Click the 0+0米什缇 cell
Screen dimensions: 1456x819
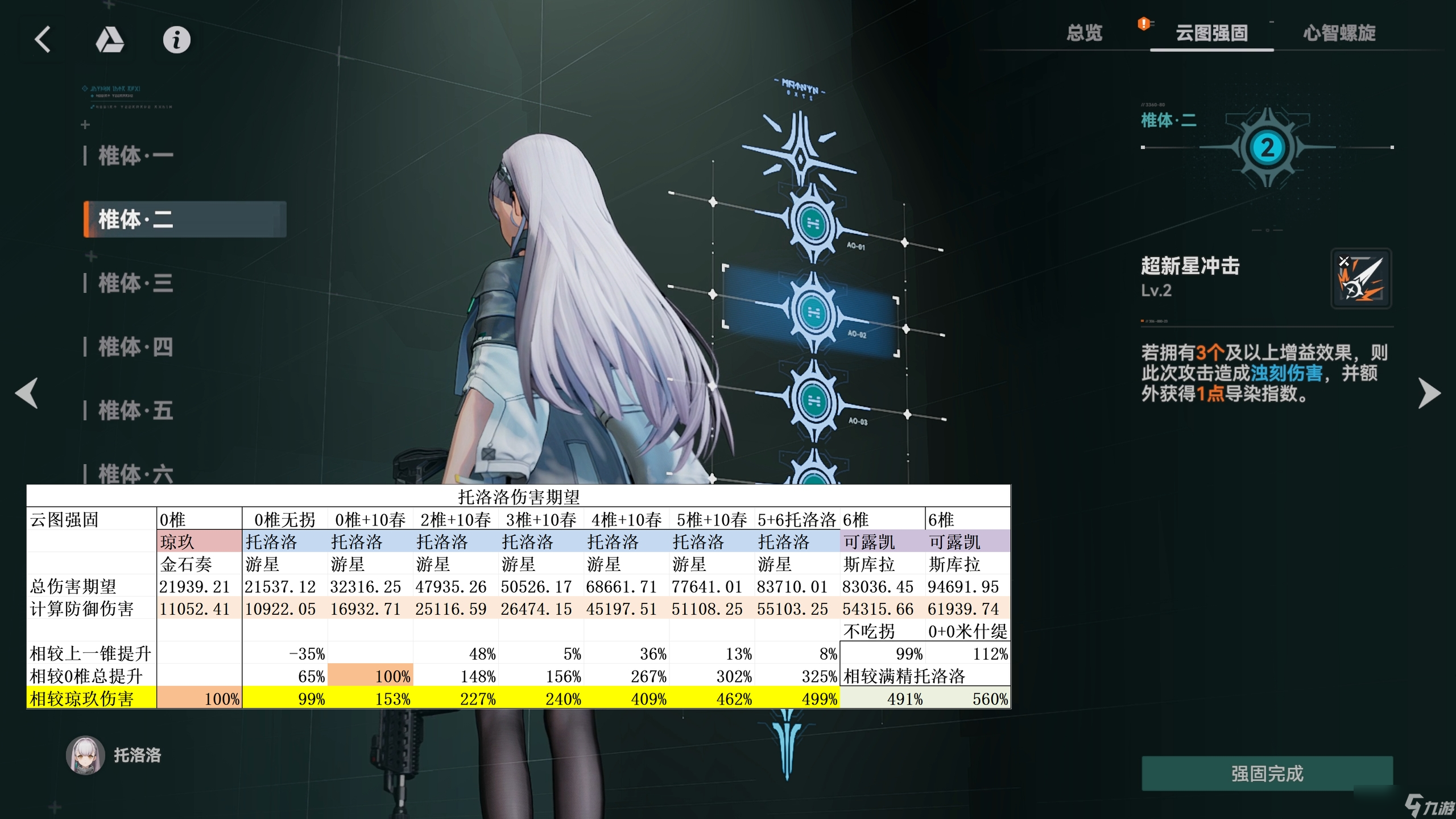coord(967,631)
